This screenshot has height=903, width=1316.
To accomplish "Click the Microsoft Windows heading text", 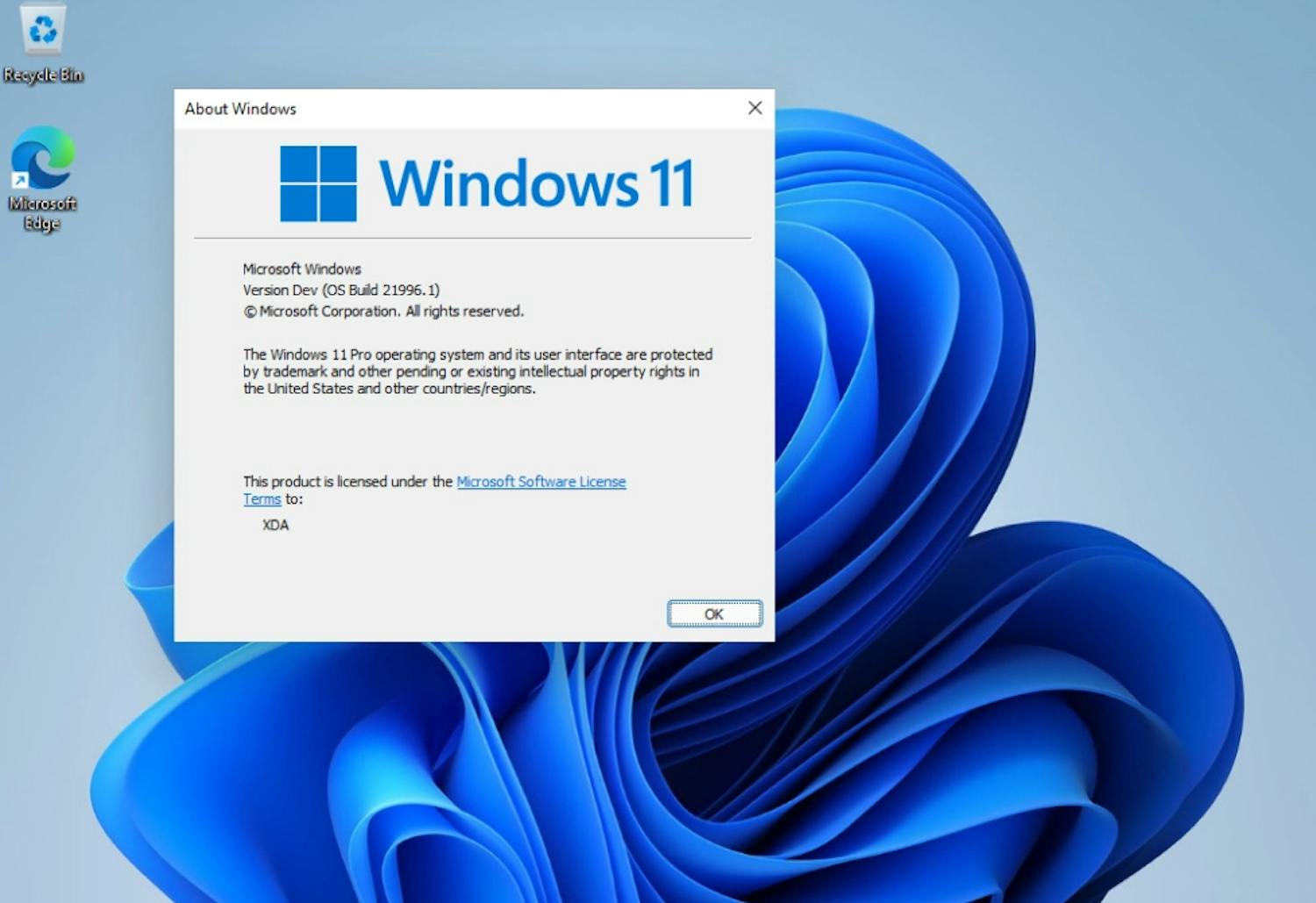I will coord(302,269).
